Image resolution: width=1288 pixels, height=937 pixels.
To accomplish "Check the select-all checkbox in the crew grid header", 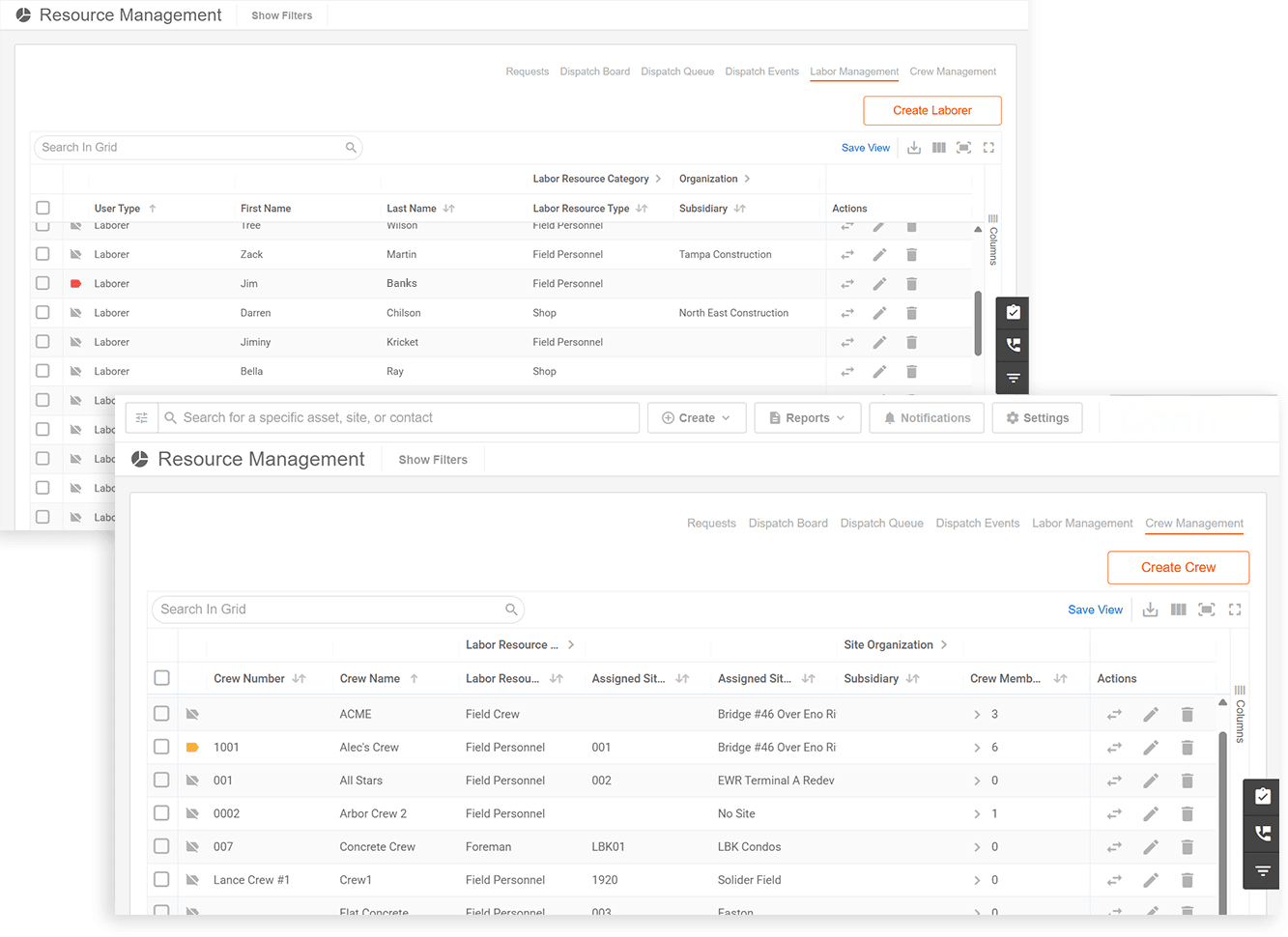I will click(x=161, y=678).
